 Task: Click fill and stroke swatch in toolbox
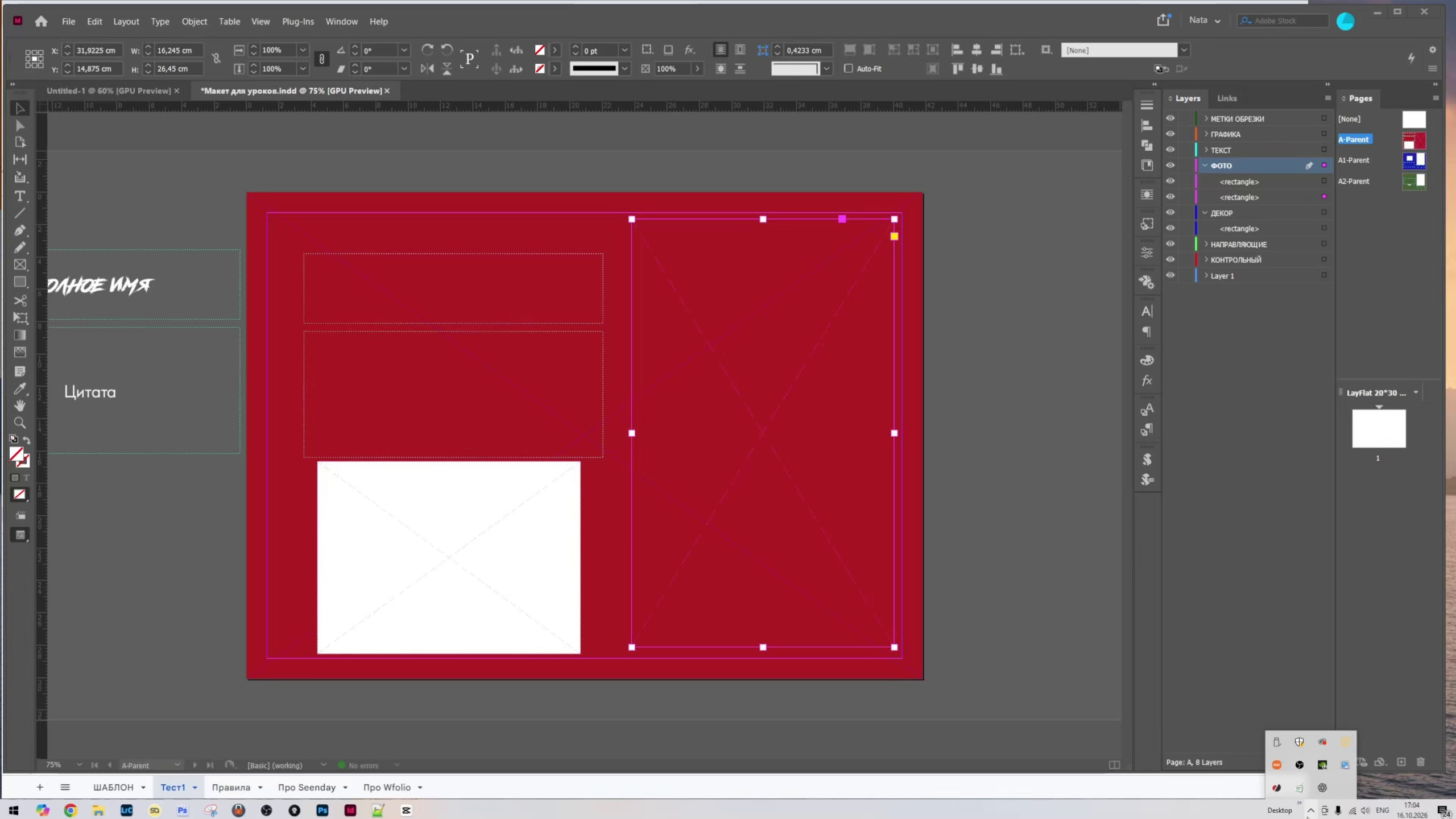click(x=19, y=456)
